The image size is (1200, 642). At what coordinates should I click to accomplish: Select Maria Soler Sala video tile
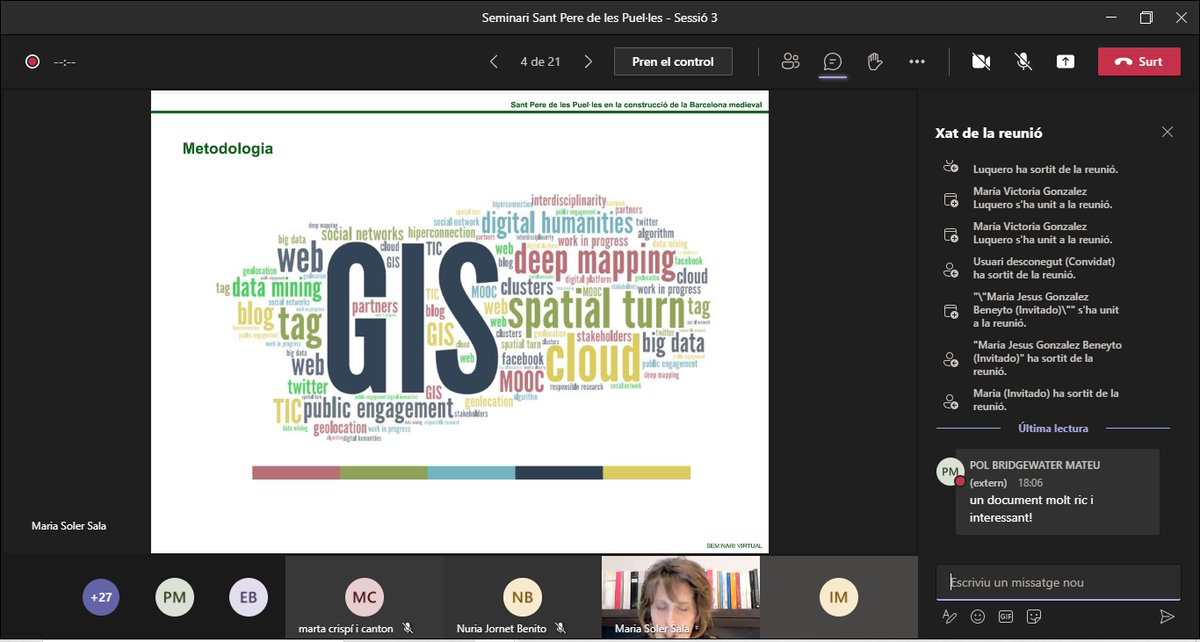(680, 597)
